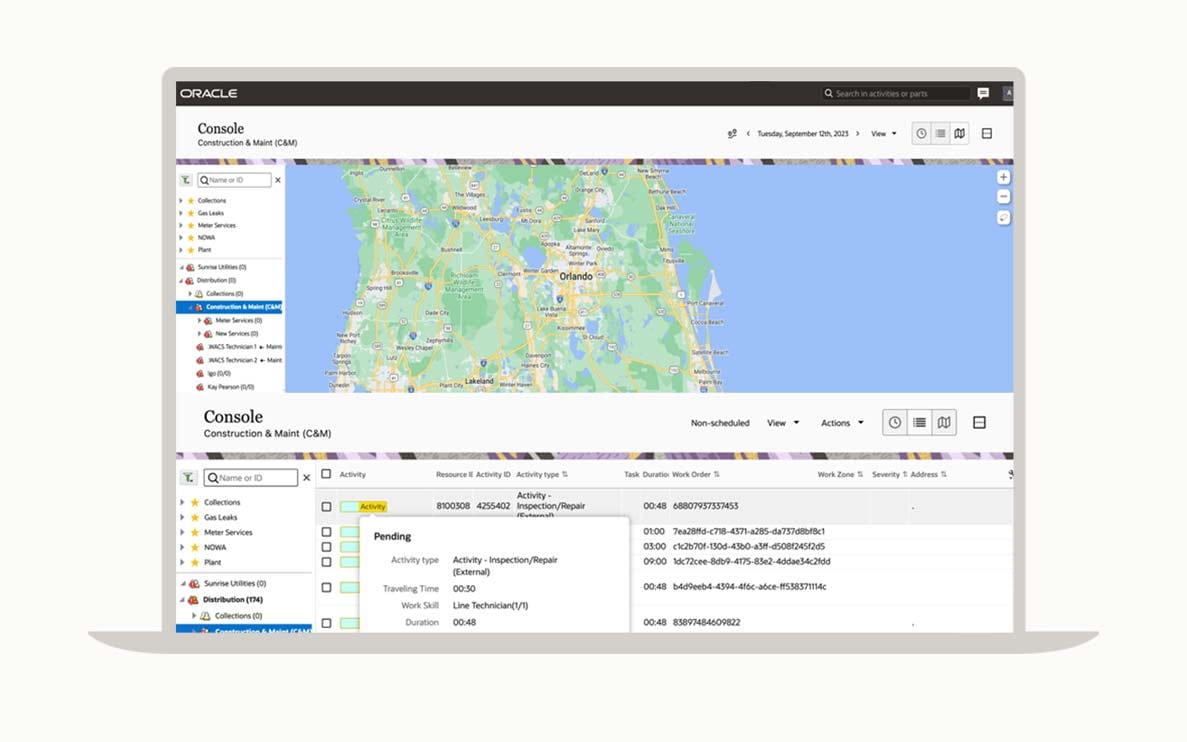Switch to time view in the upper console

(921, 134)
